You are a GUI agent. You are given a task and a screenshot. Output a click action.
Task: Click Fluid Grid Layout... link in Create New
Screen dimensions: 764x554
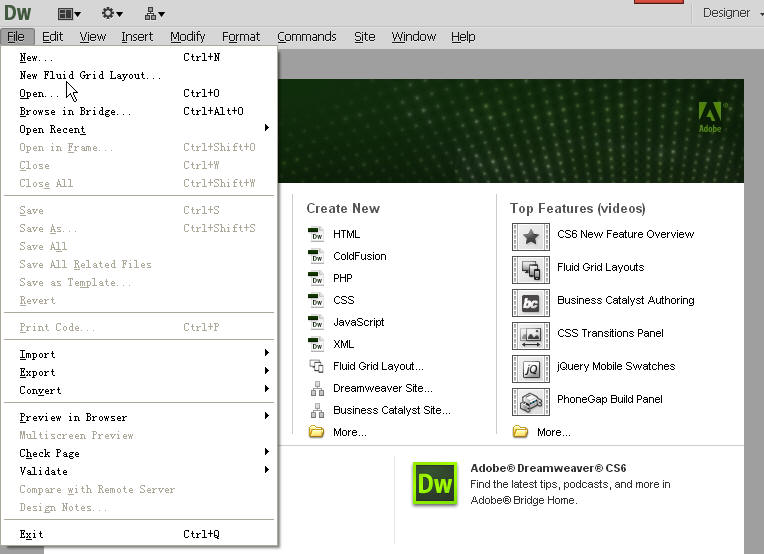point(378,366)
